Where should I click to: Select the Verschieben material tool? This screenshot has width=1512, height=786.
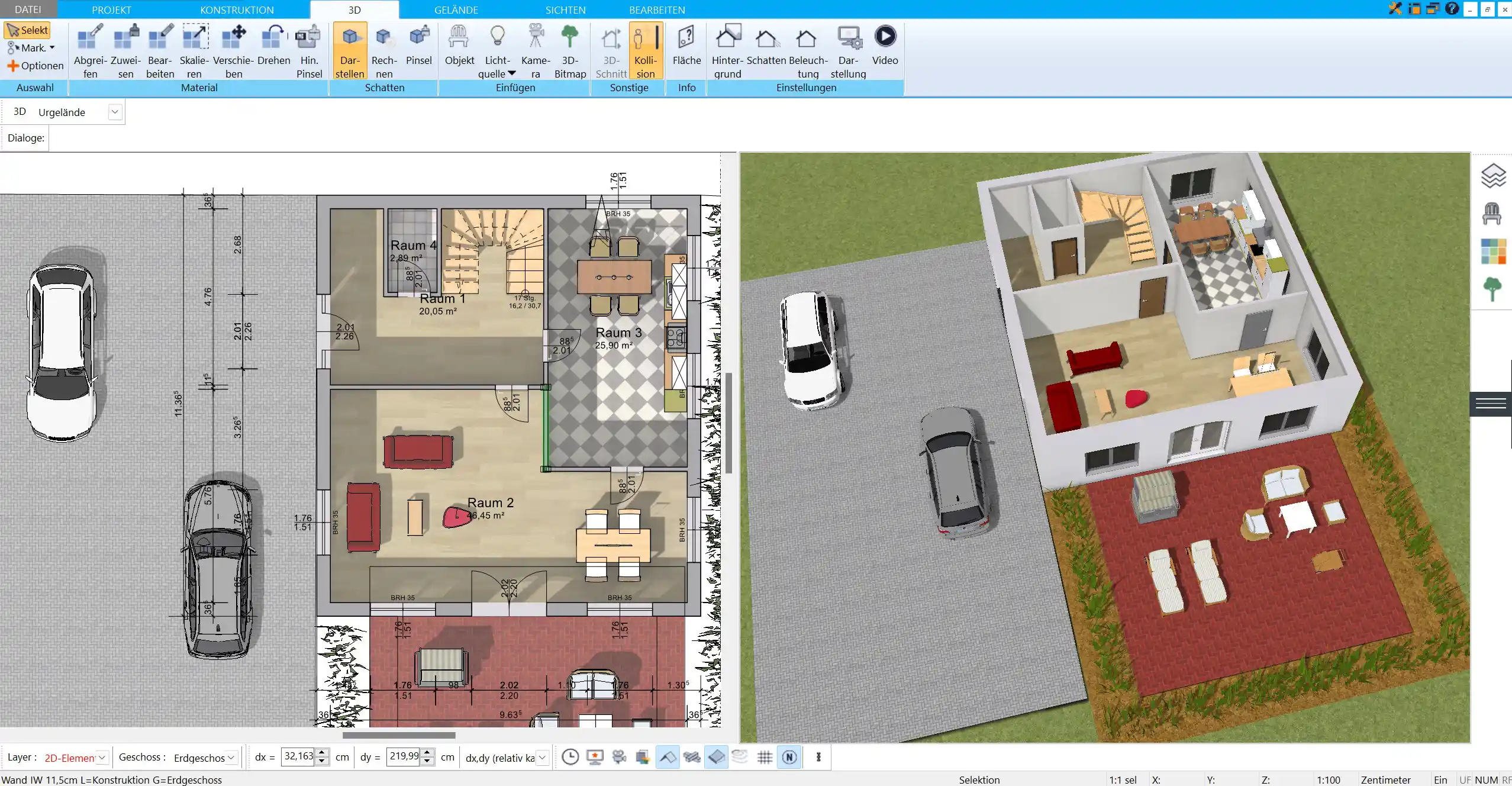(234, 51)
